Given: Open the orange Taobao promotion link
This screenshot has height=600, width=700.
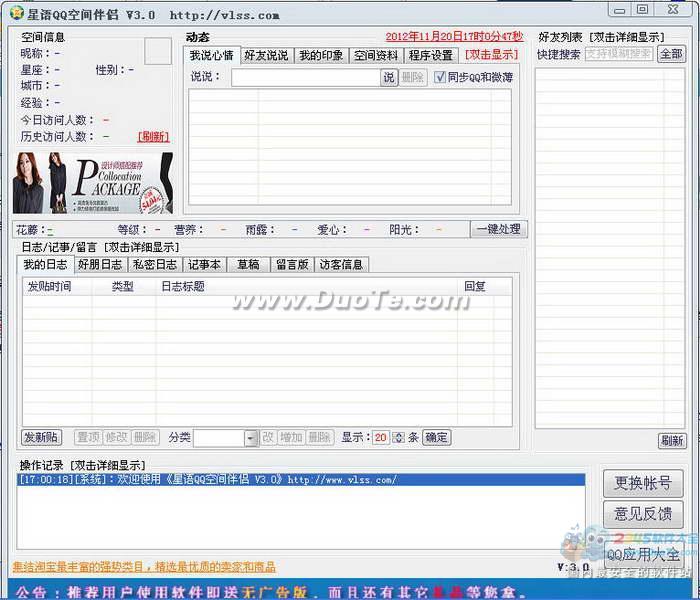Looking at the screenshot, I should 144,567.
